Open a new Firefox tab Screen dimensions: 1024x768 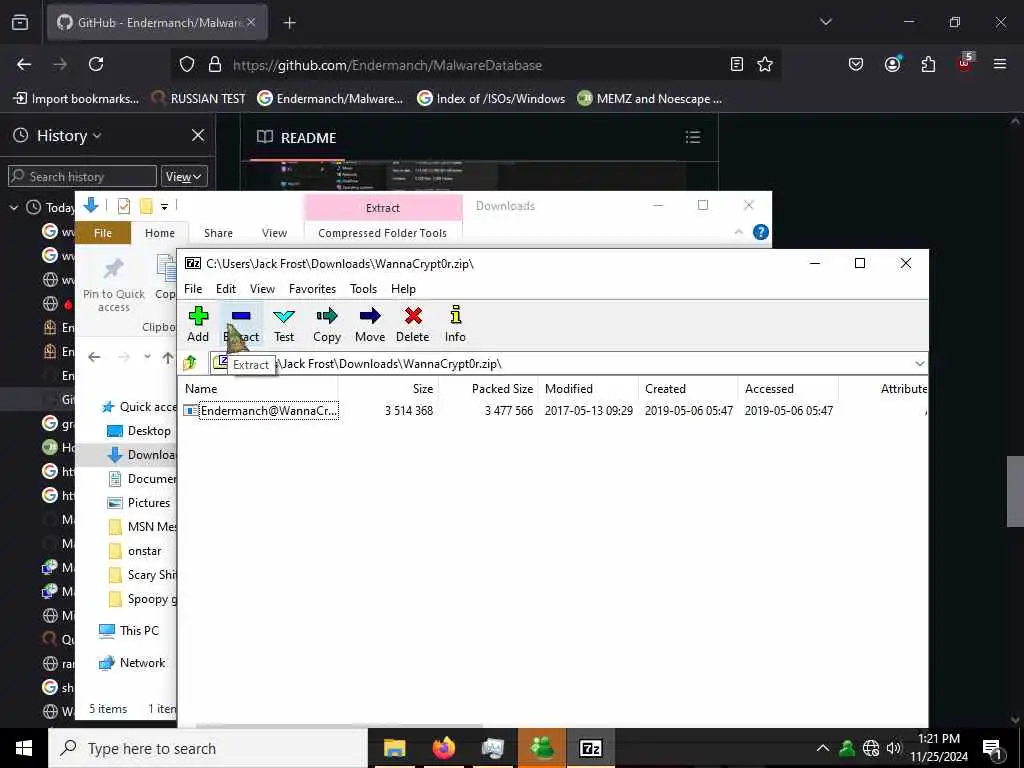289,23
